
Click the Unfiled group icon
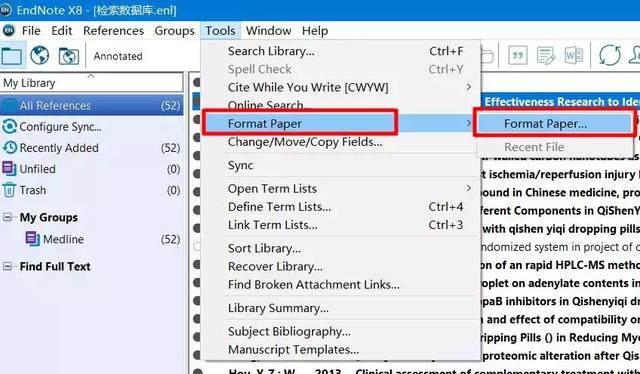coord(9,168)
